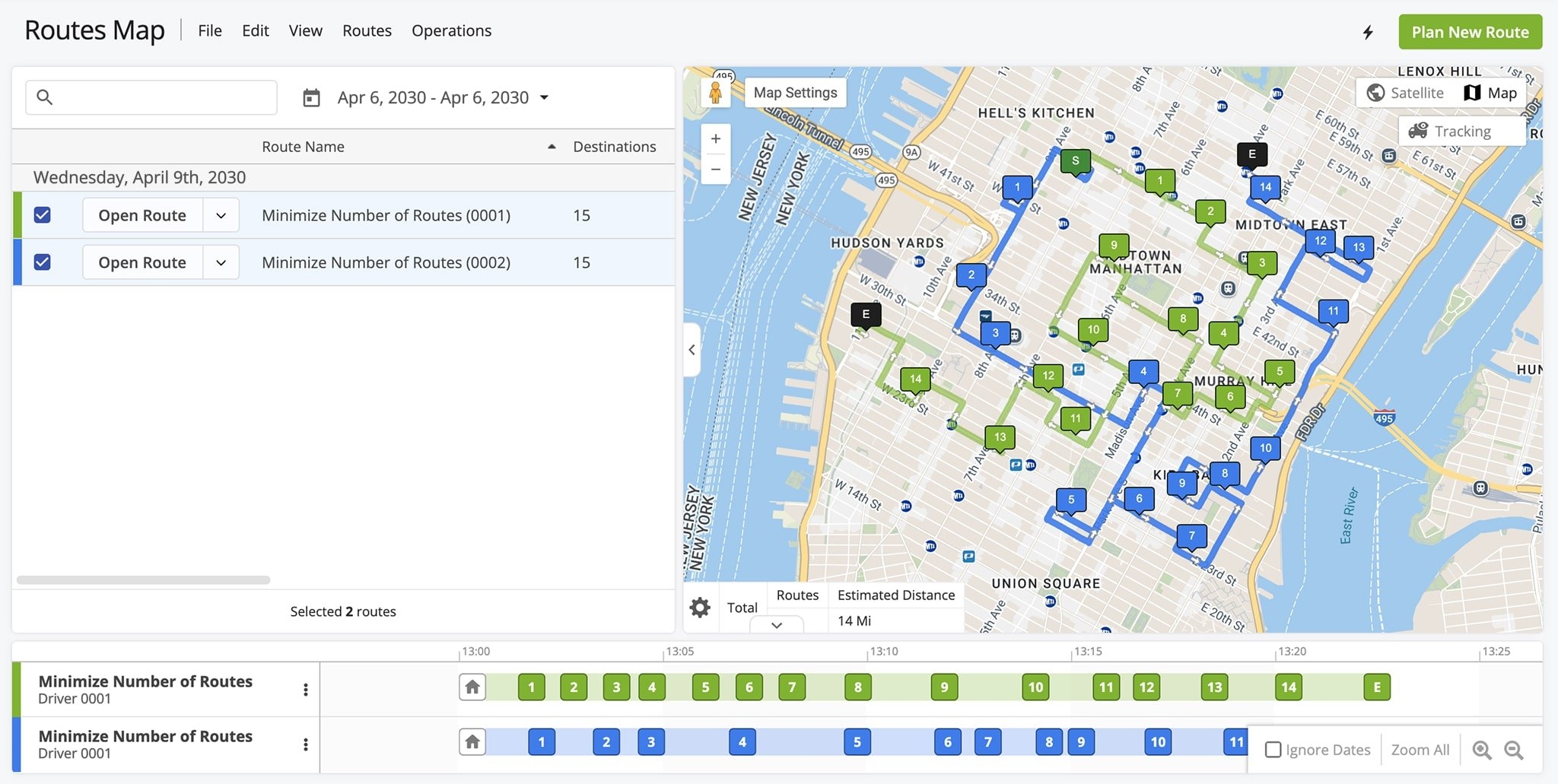Screen dimensions: 1558x784
Task: Click the Zoom All button
Action: click(x=1420, y=749)
